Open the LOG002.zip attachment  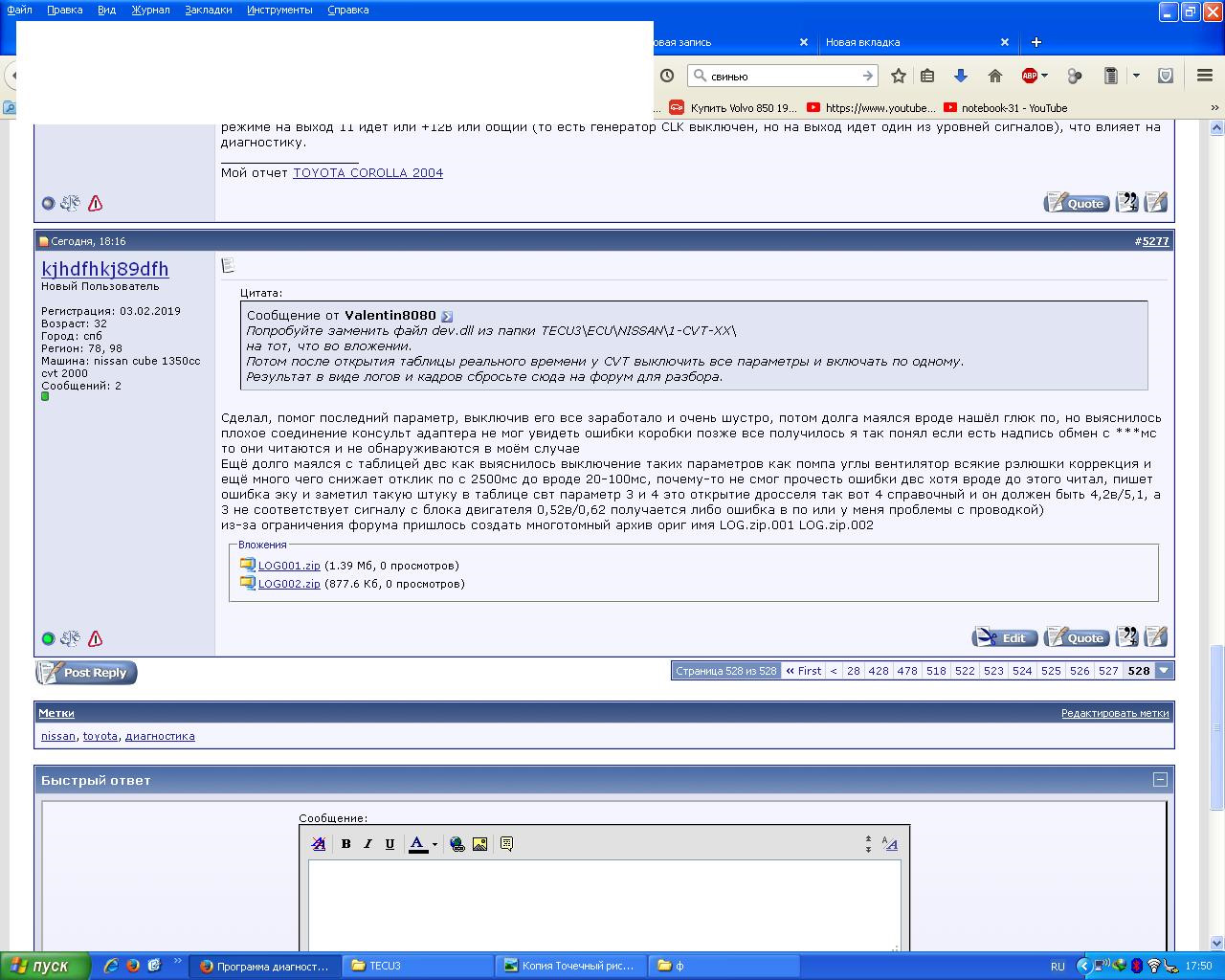[289, 584]
